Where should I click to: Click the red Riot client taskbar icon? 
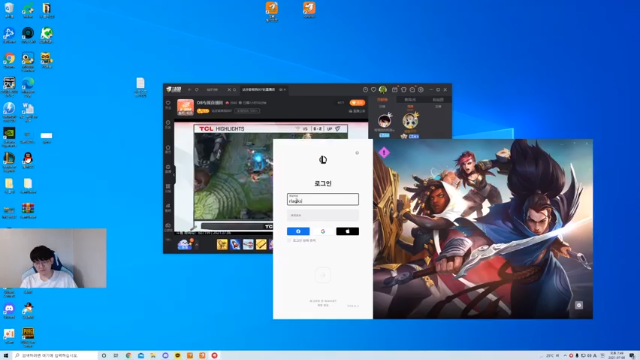pos(214,356)
